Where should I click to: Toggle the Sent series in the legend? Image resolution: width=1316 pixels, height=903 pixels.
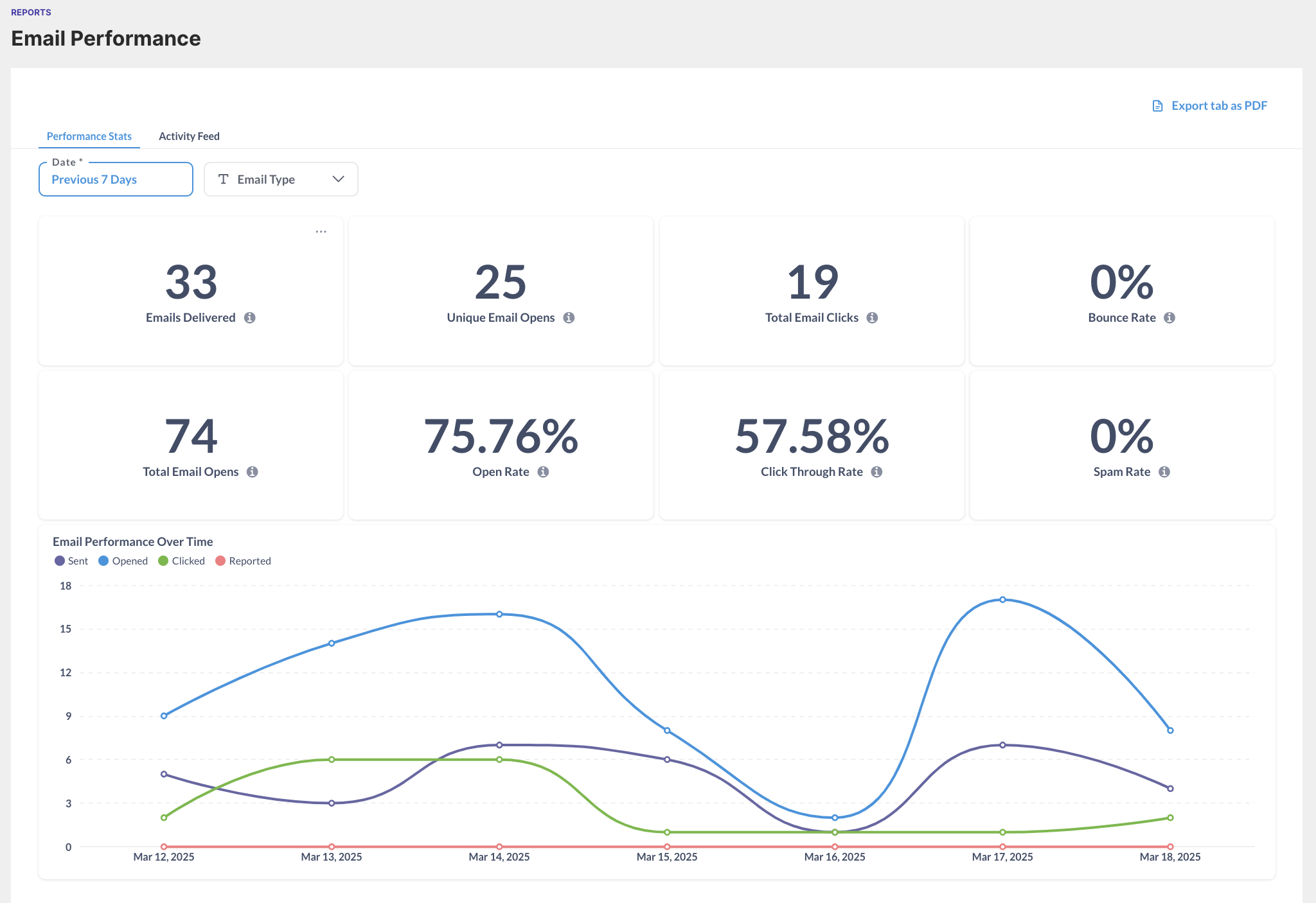pos(71,560)
